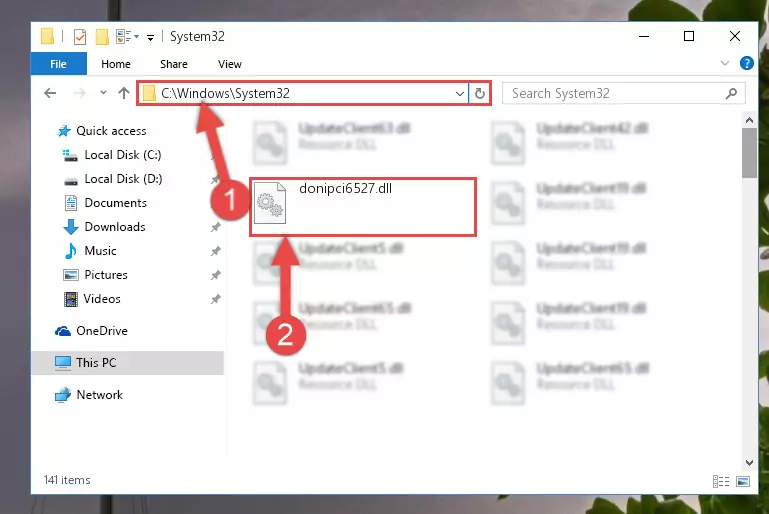Select This PC in the navigation pane
769x514 pixels.
pos(128,363)
